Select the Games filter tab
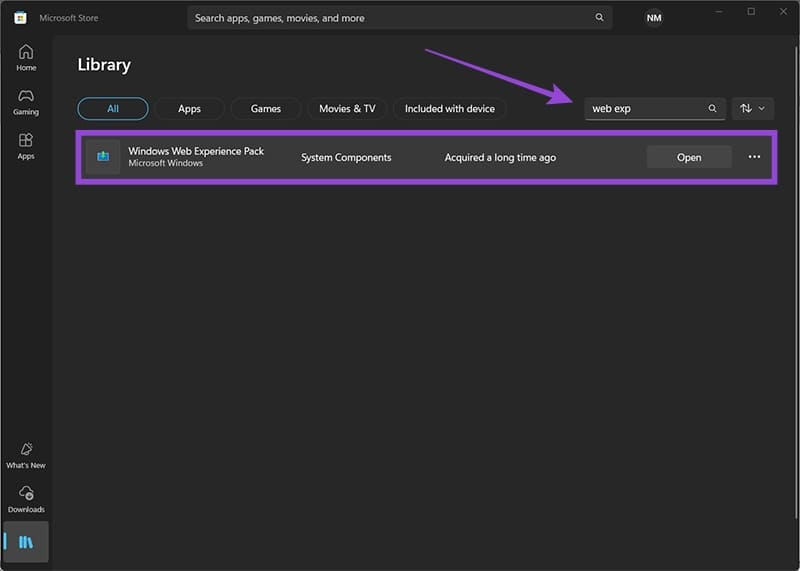Image resolution: width=800 pixels, height=571 pixels. [x=266, y=108]
